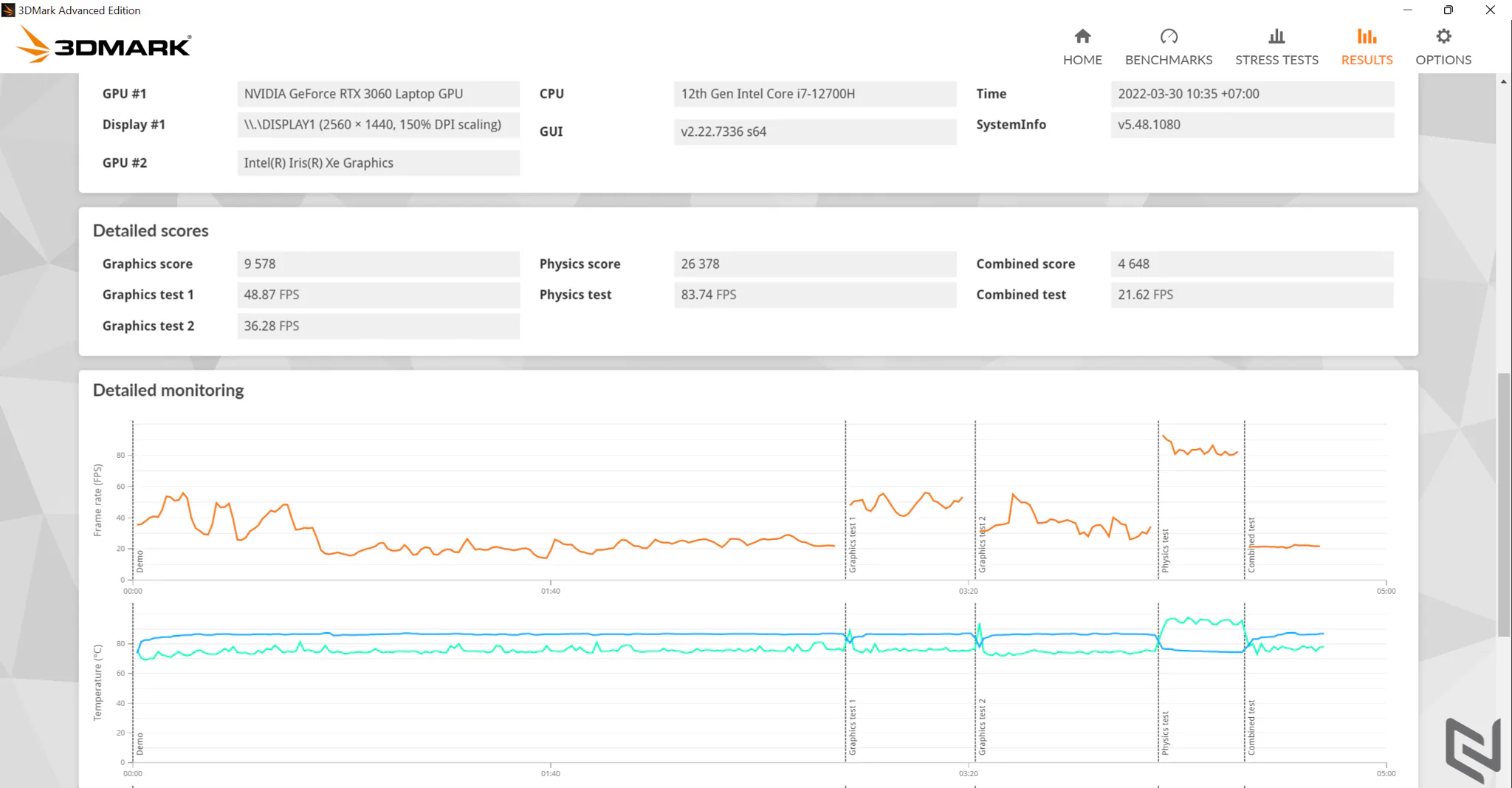Click the Detailed monitoring heading

point(168,390)
